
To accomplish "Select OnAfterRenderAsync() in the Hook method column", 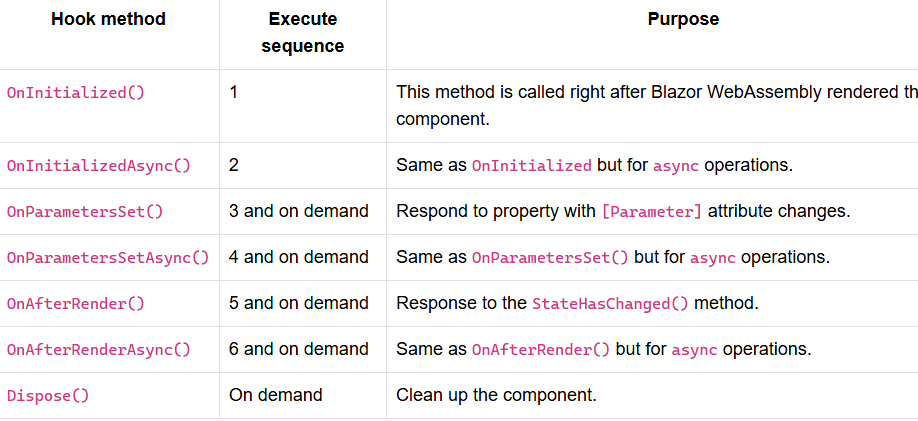I will [99, 350].
